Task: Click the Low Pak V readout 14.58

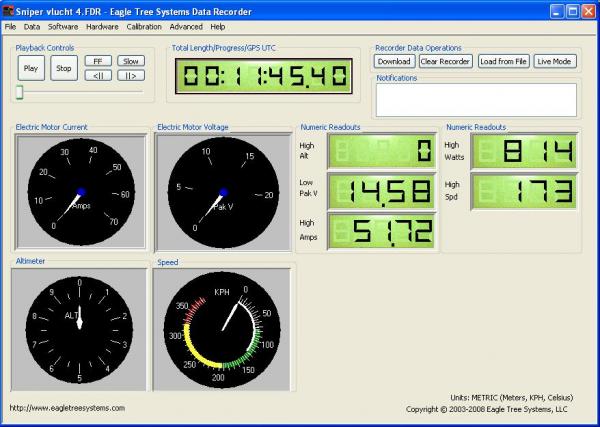Action: tap(382, 191)
